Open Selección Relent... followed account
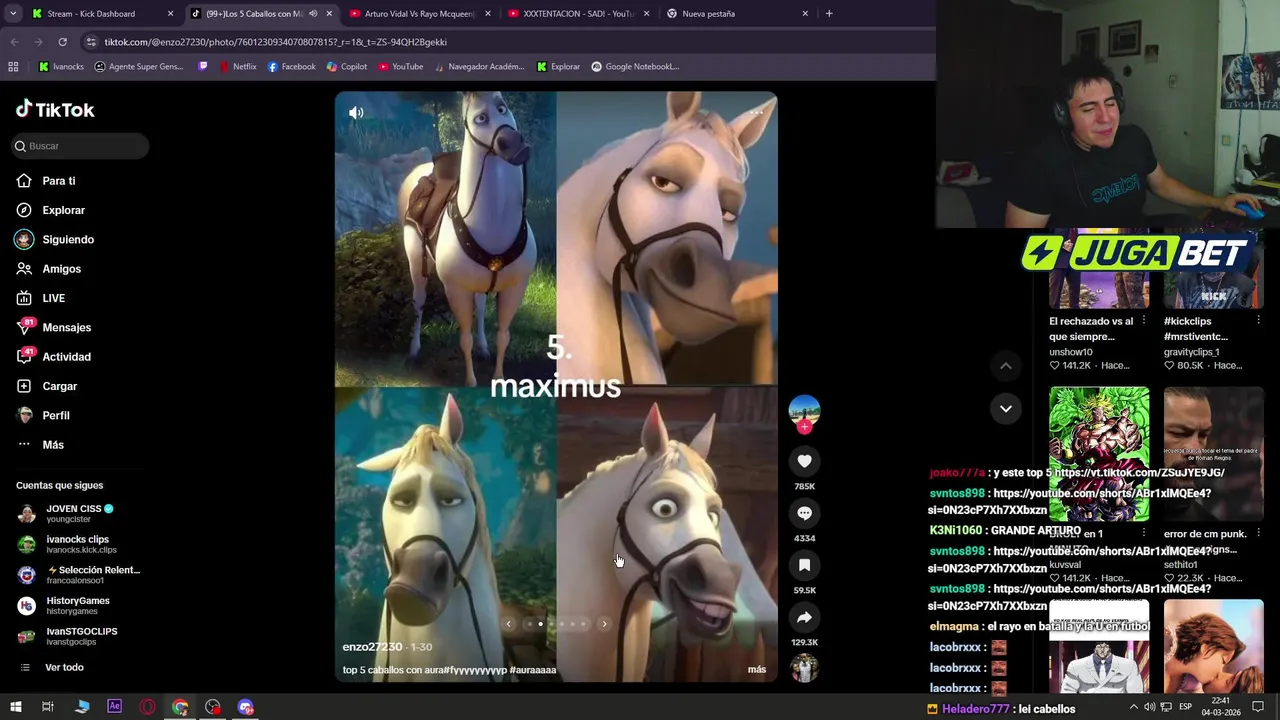 [78, 575]
